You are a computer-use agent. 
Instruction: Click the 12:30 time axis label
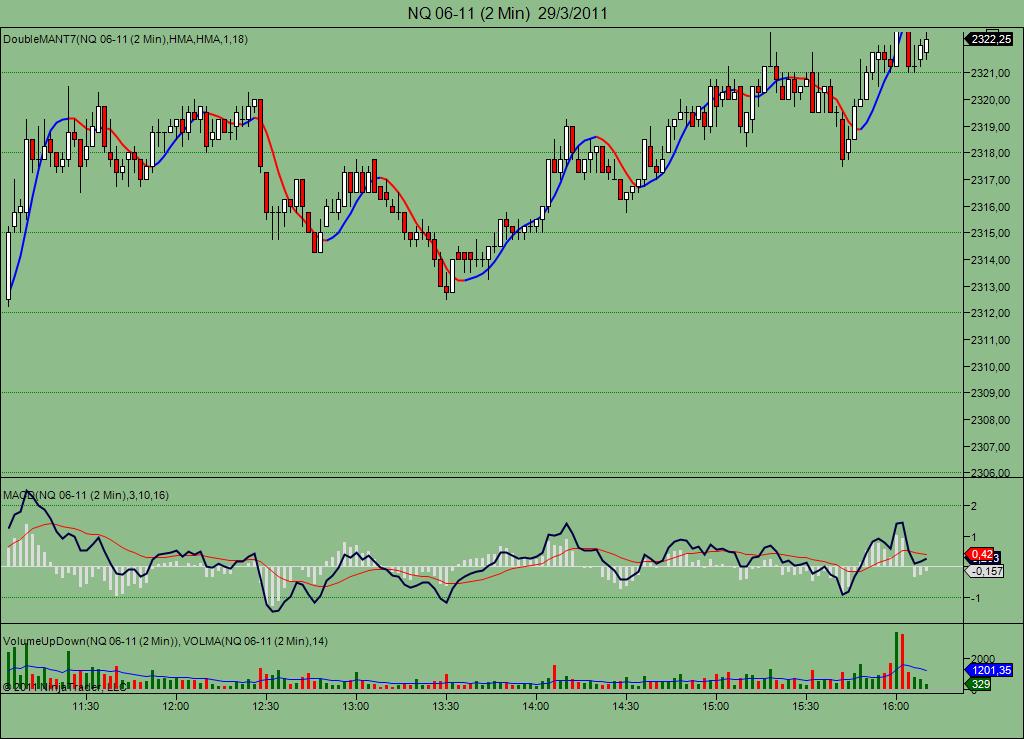pos(265,706)
